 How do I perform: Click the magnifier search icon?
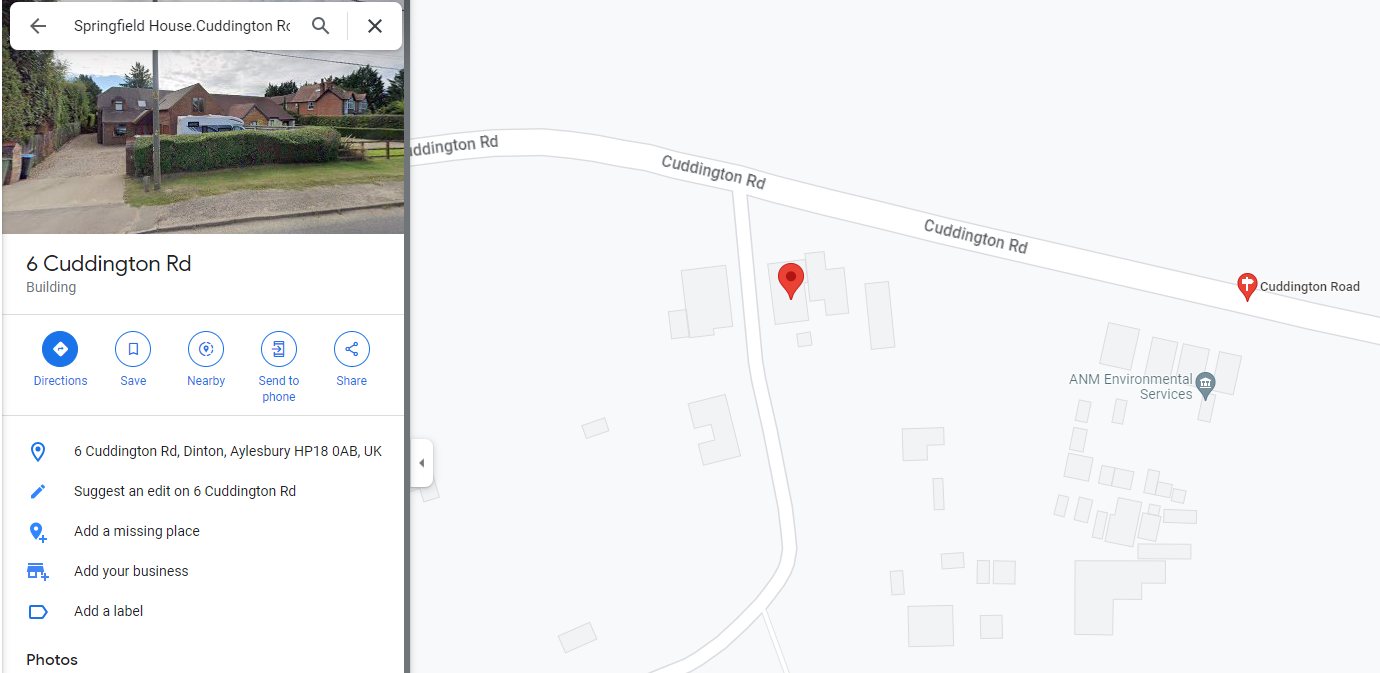coord(320,26)
